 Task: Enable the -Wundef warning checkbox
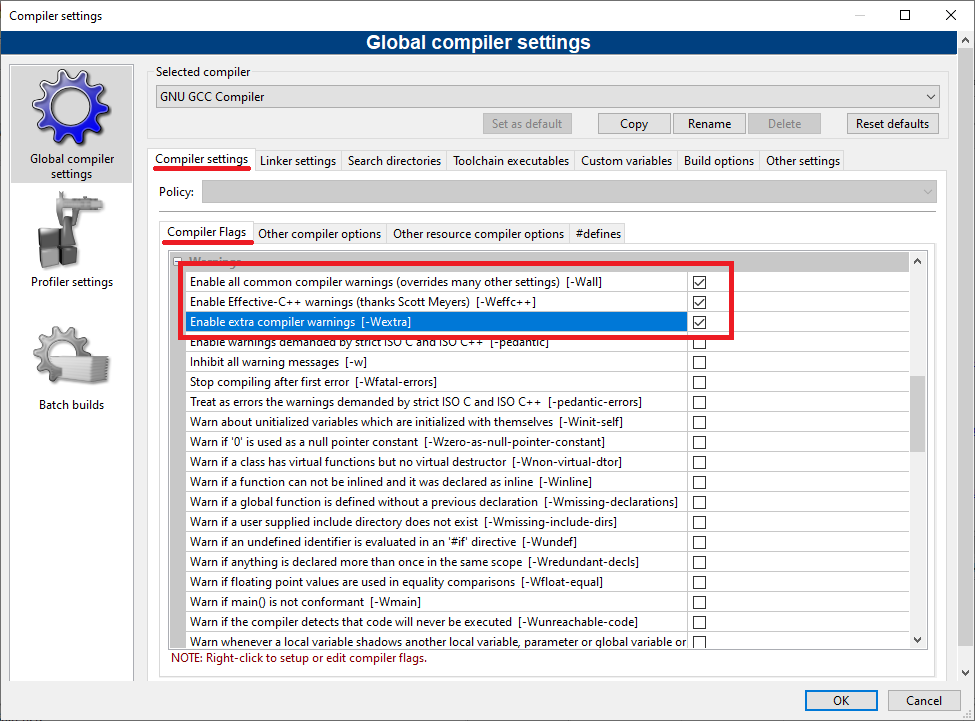click(699, 542)
